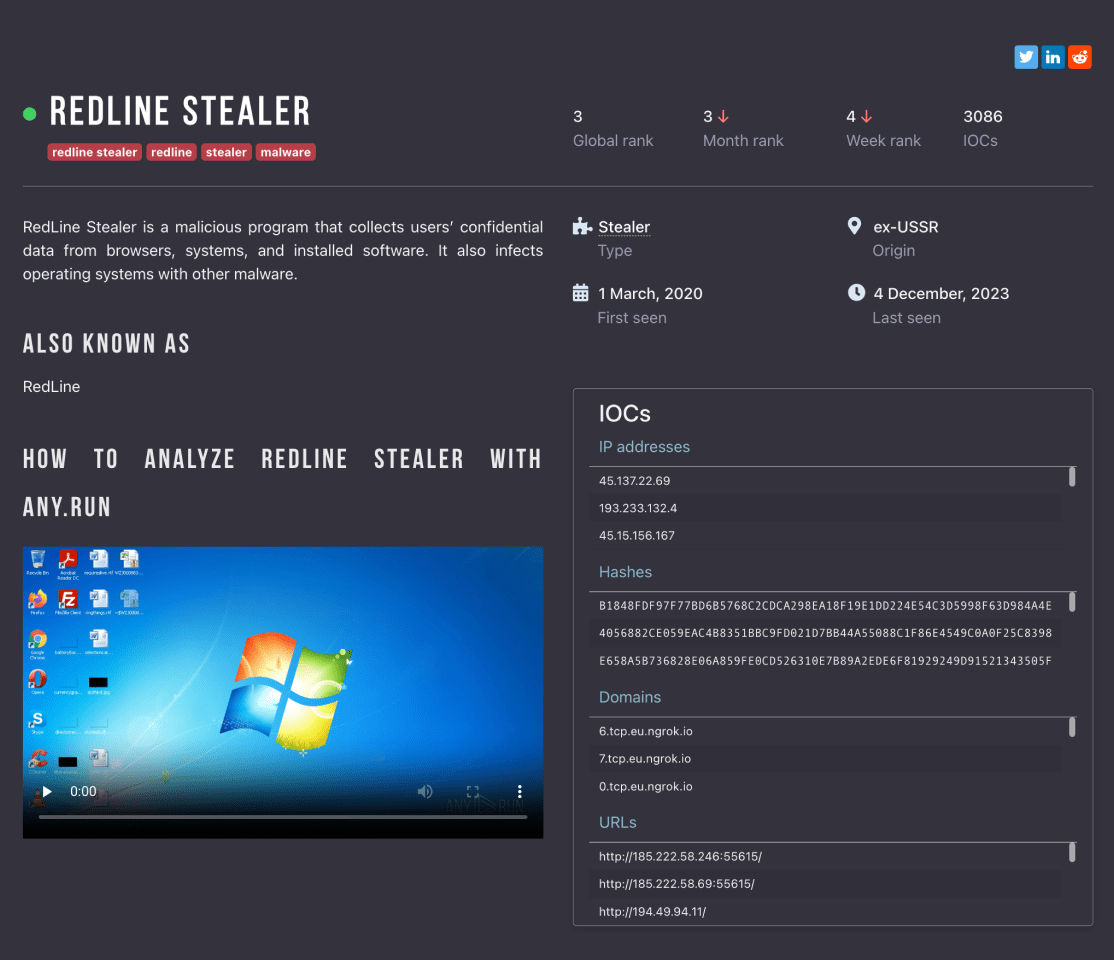Click the Origin location pin icon
Image resolution: width=1114 pixels, height=960 pixels.
coord(855,226)
